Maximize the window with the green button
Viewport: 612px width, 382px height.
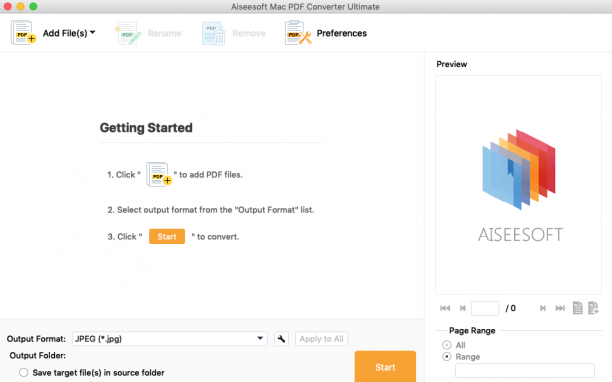point(33,6)
